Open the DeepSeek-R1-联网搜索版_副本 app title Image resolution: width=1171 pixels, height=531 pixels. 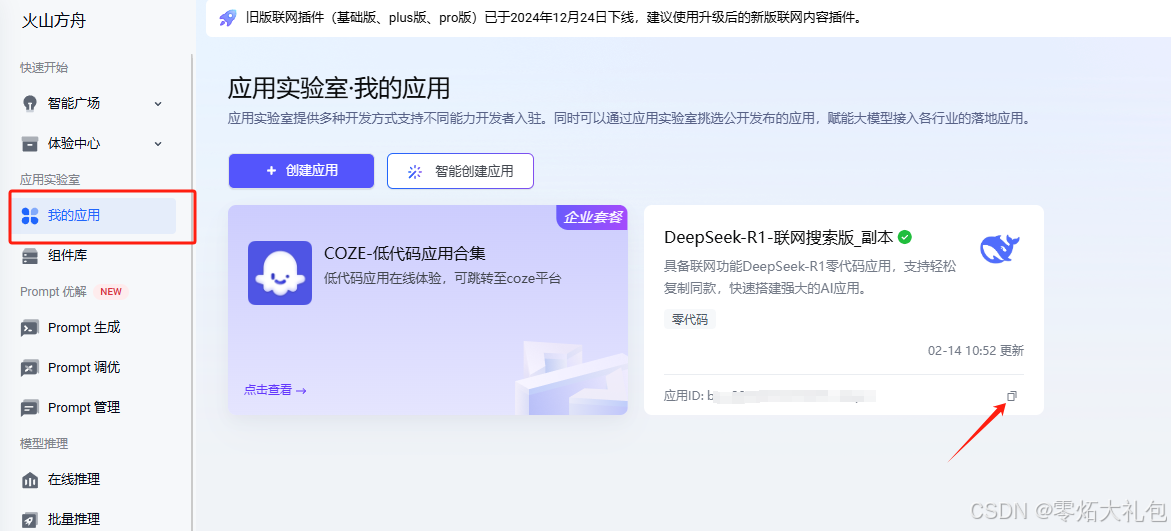(x=778, y=237)
